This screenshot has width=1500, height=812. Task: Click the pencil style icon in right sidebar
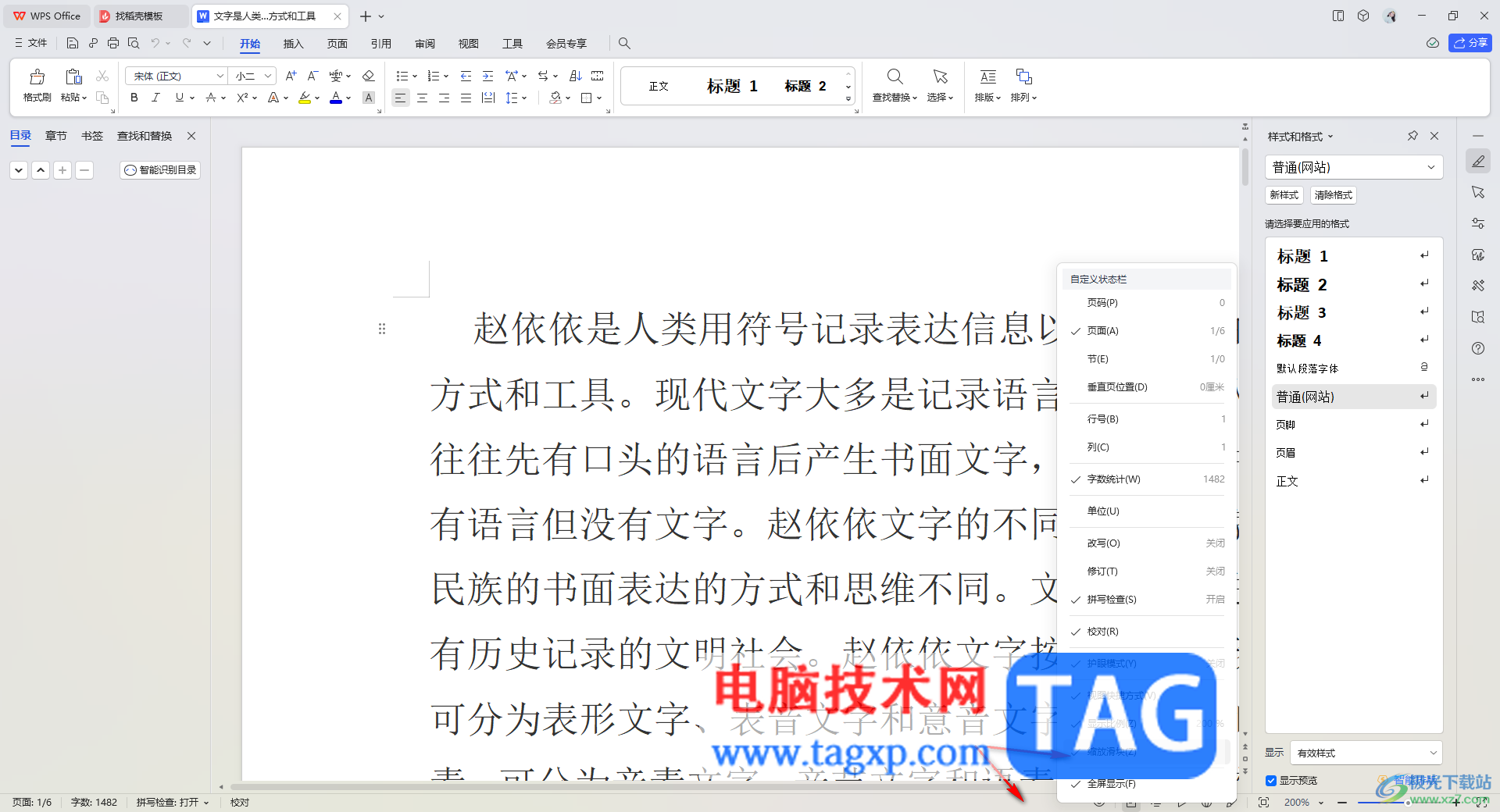tap(1478, 162)
